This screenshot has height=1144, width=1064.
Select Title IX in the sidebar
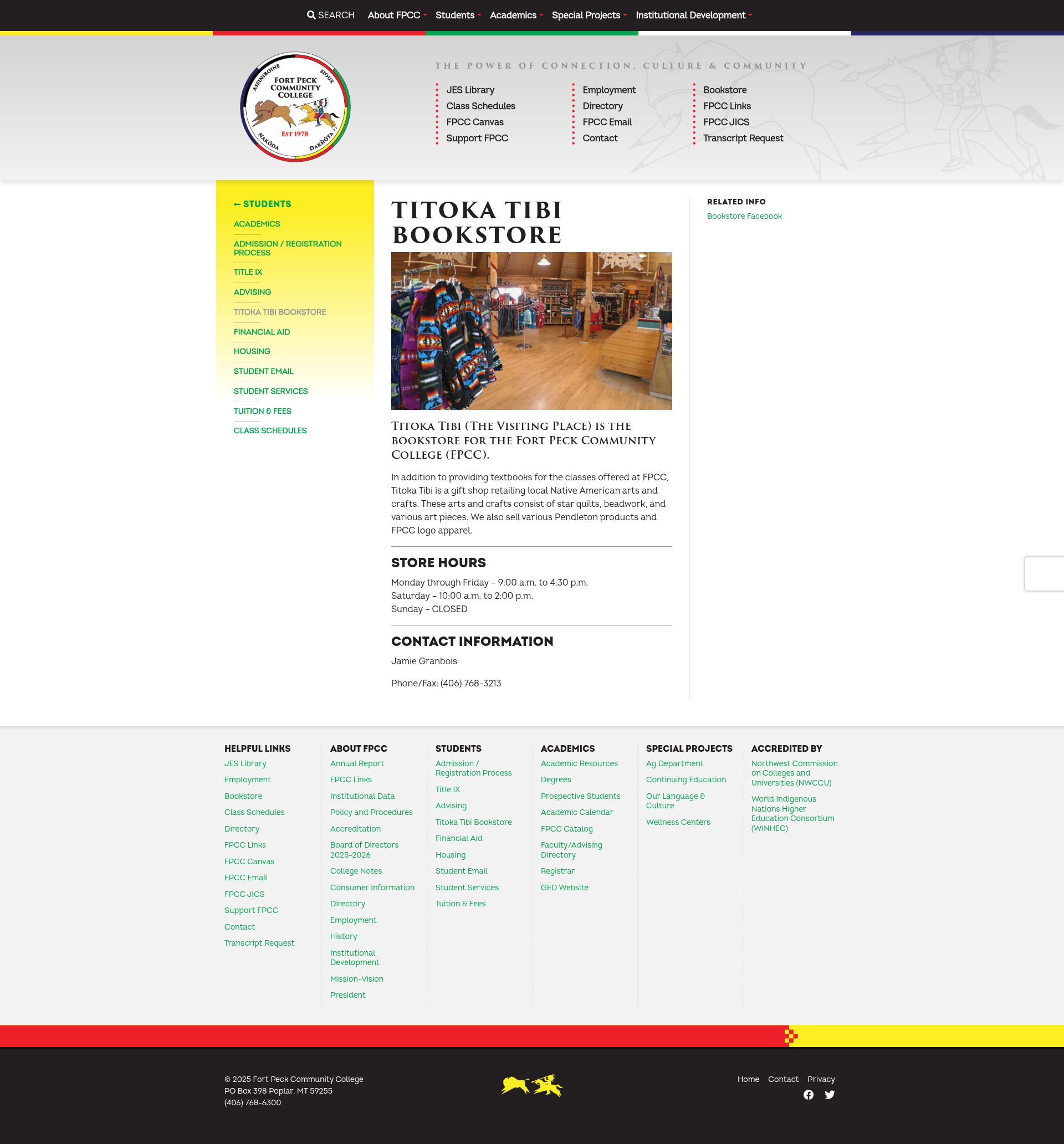(248, 272)
